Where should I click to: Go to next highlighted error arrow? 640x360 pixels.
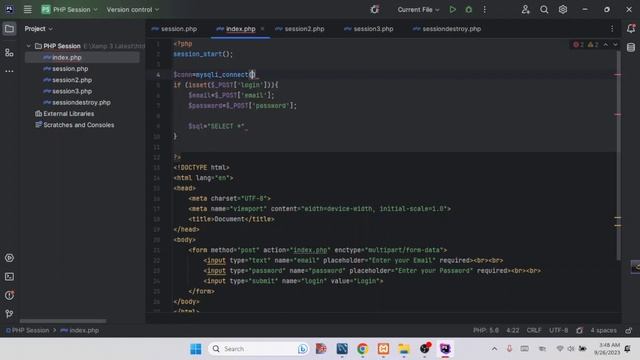coord(615,44)
